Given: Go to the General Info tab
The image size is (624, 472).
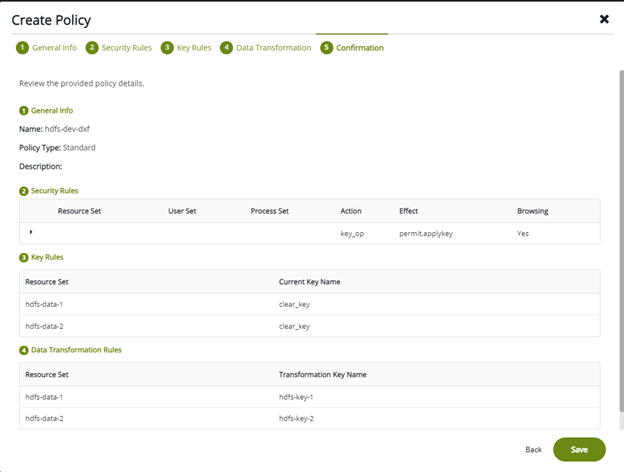Looking at the screenshot, I should (54, 47).
